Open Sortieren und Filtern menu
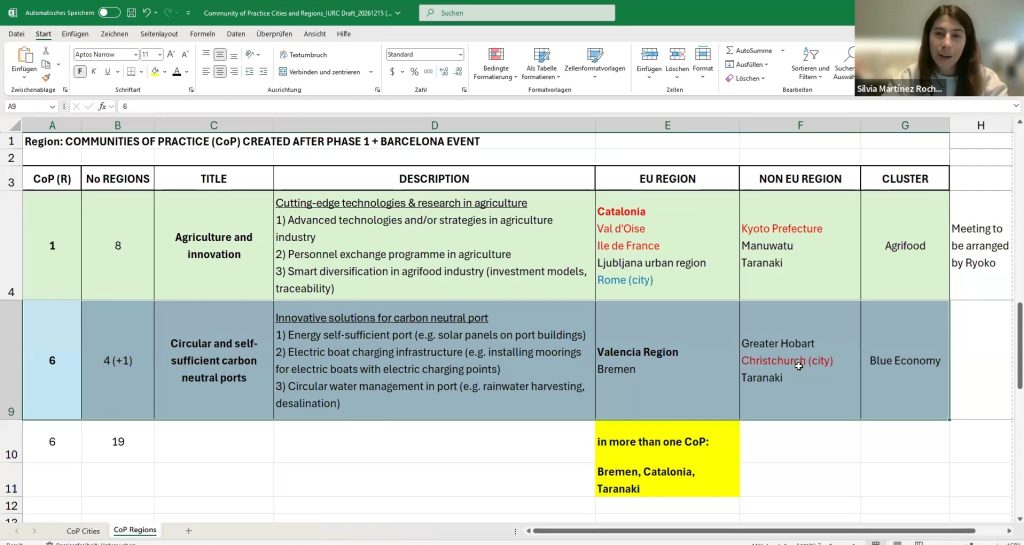Image resolution: width=1024 pixels, height=545 pixels. pos(811,65)
